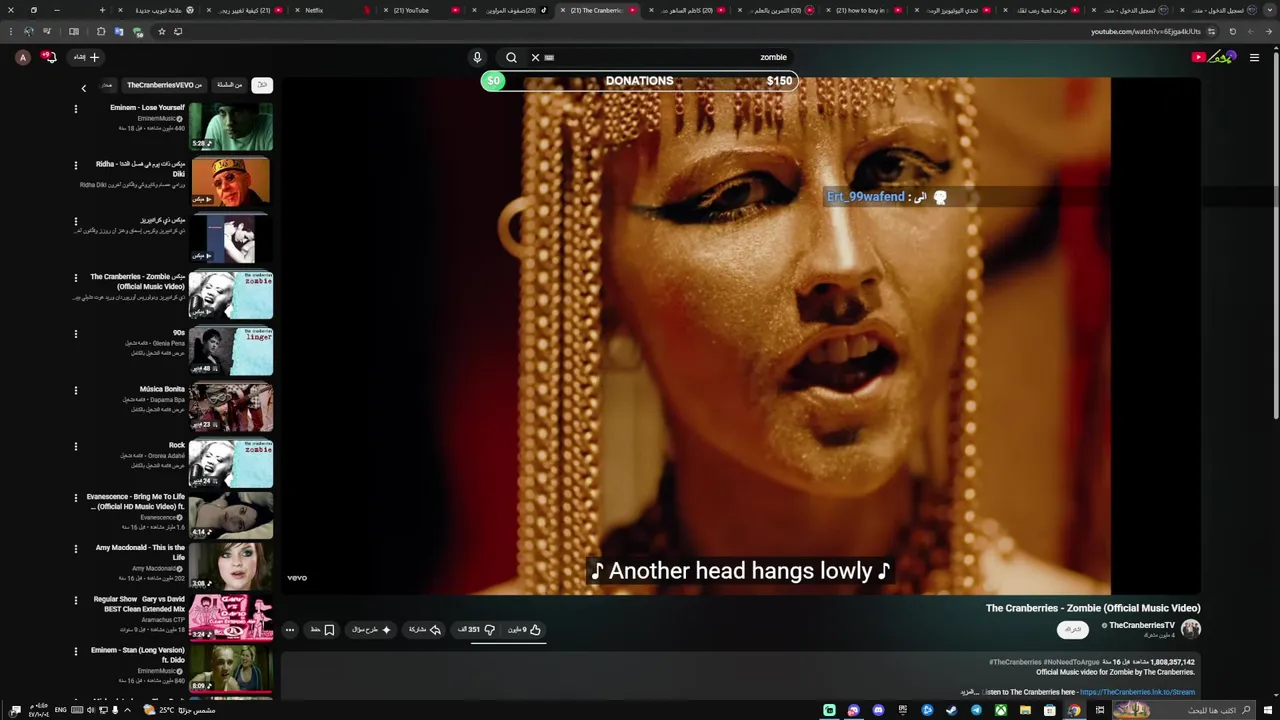1280x720 pixels.
Task: Open Telegram from the taskbar
Action: click(x=976, y=710)
